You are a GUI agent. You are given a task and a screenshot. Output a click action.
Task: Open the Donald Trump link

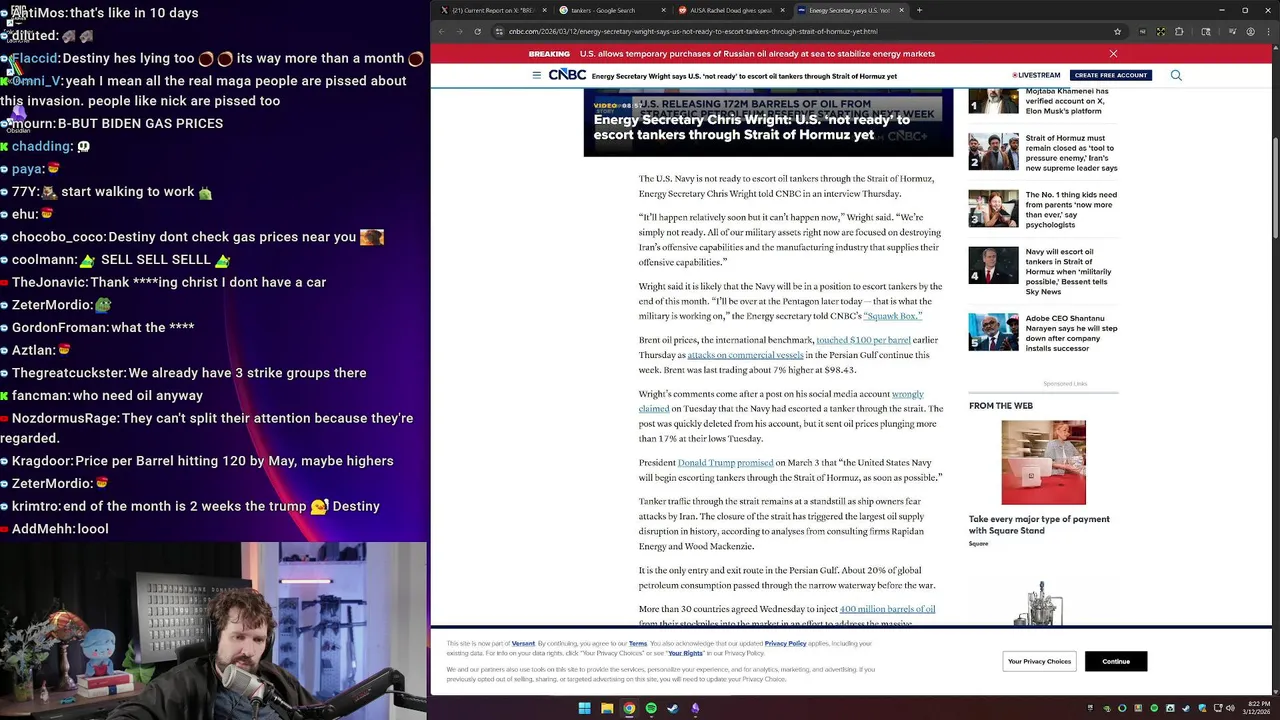pyautogui.click(x=706, y=463)
